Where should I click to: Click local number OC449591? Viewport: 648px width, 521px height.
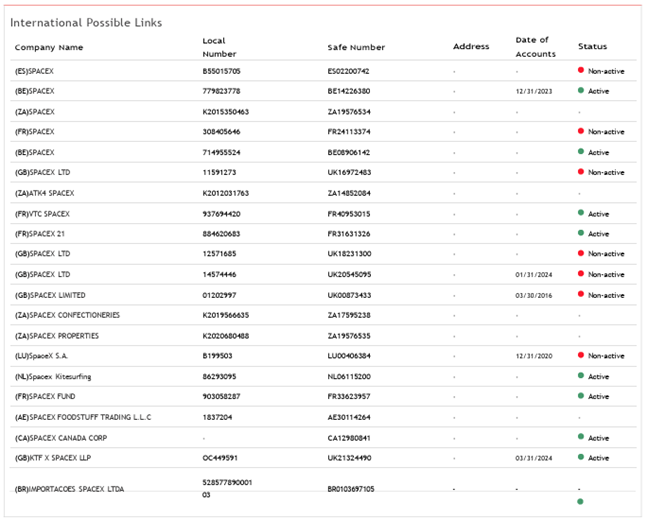[220, 458]
